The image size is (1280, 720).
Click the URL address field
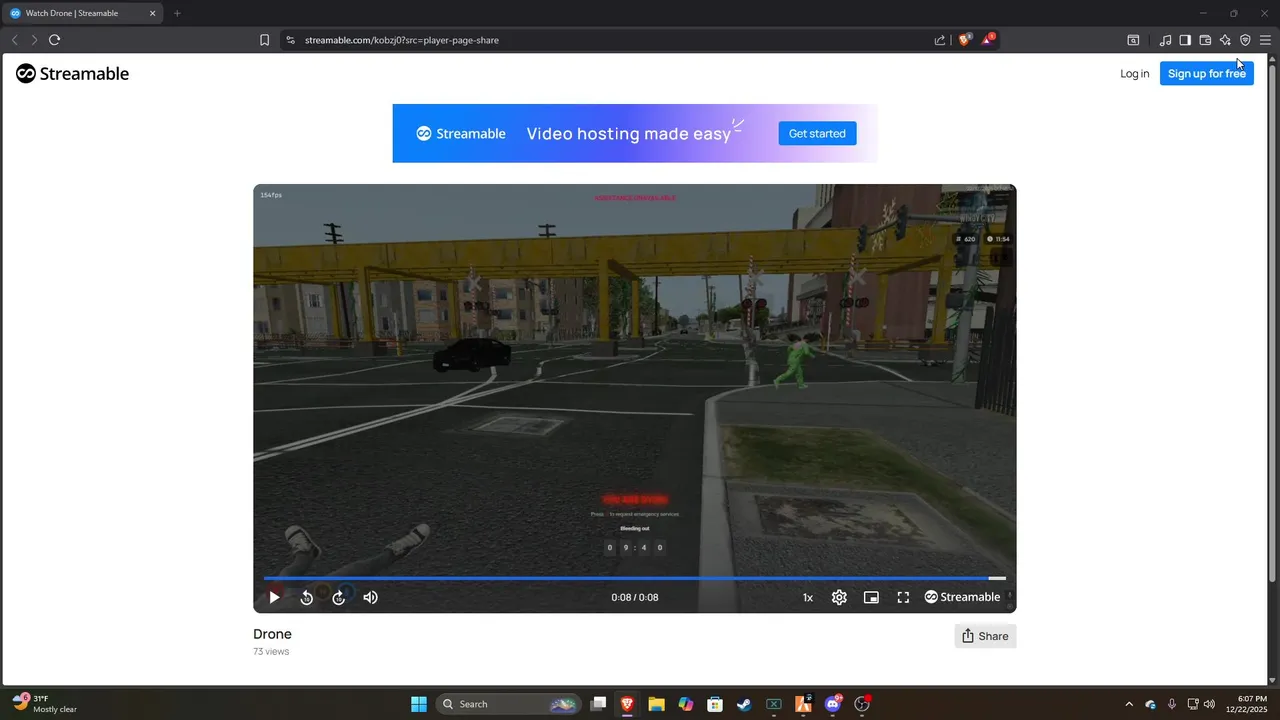coord(610,40)
